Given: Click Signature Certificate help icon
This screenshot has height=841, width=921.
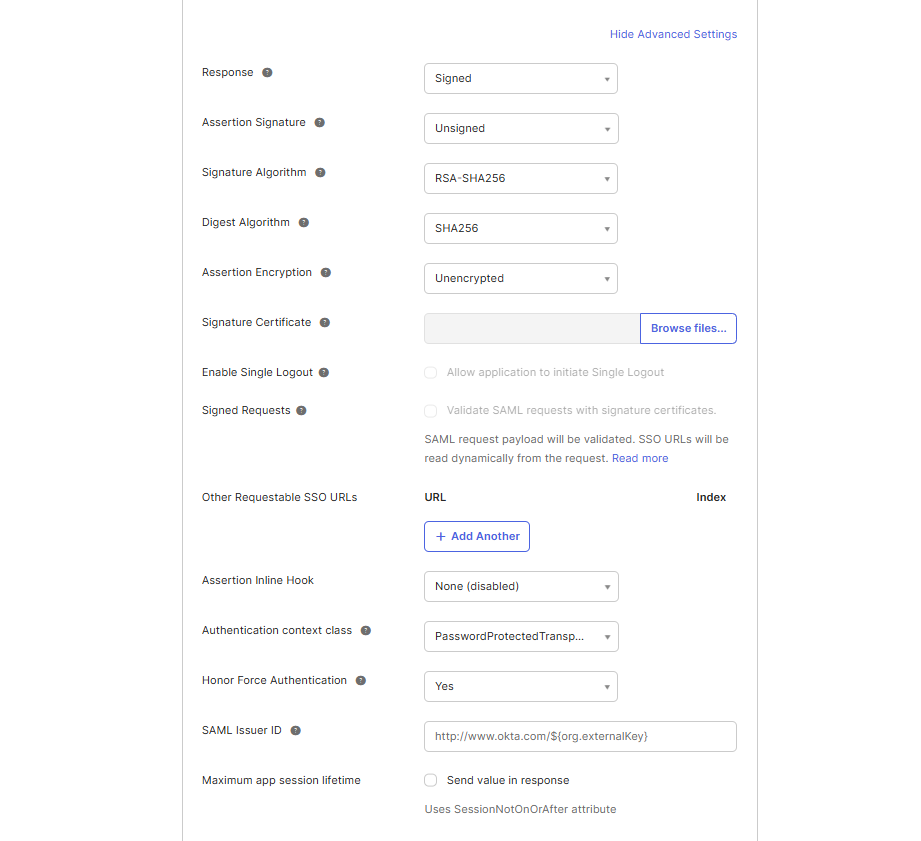Looking at the screenshot, I should pyautogui.click(x=325, y=323).
